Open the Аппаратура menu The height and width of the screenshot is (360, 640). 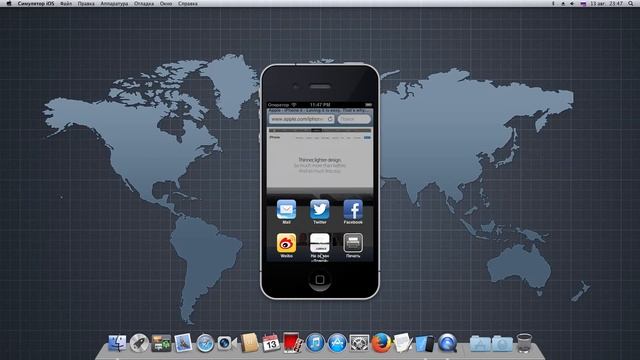114,3
